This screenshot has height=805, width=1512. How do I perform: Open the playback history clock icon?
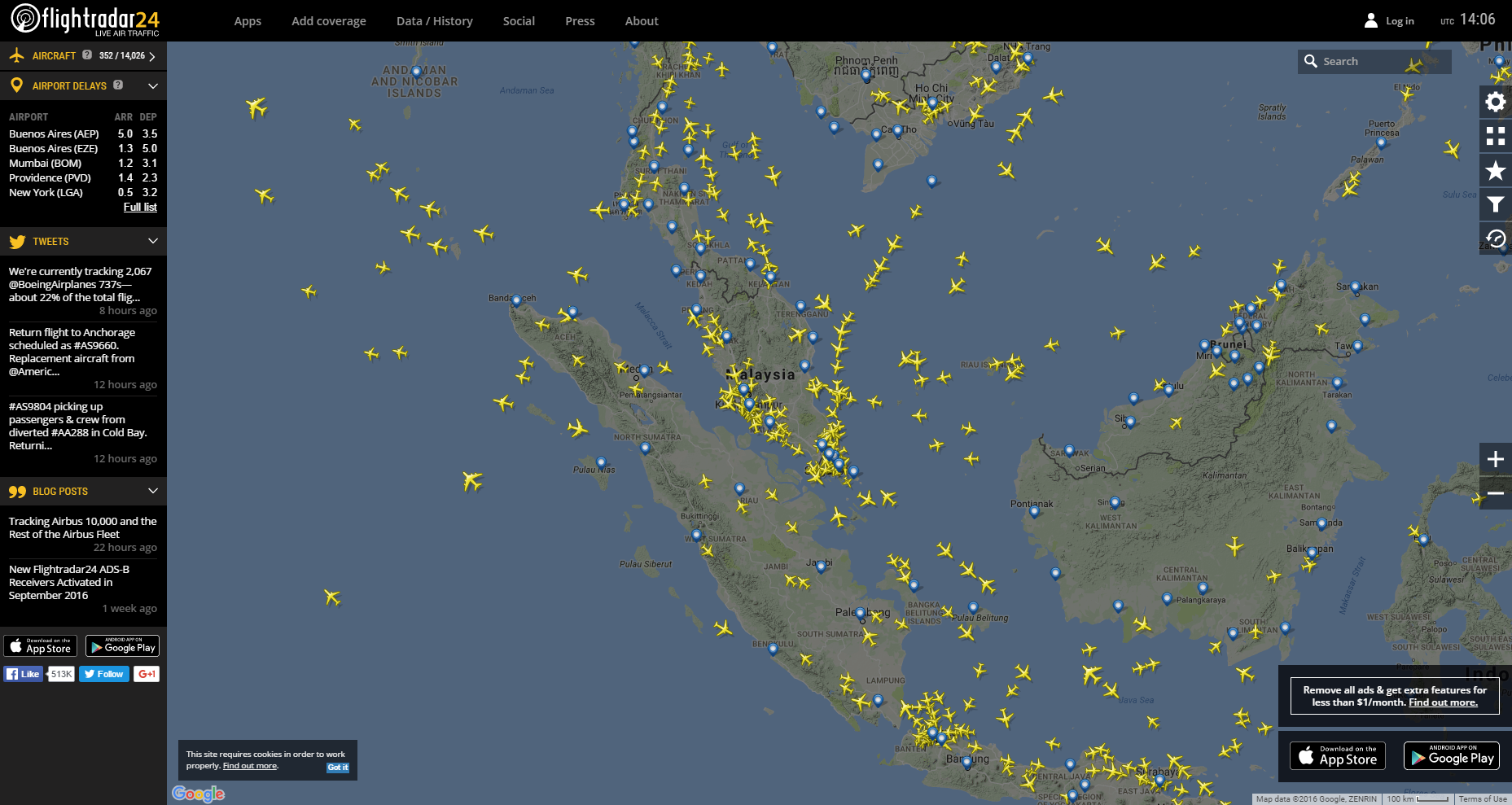point(1496,238)
